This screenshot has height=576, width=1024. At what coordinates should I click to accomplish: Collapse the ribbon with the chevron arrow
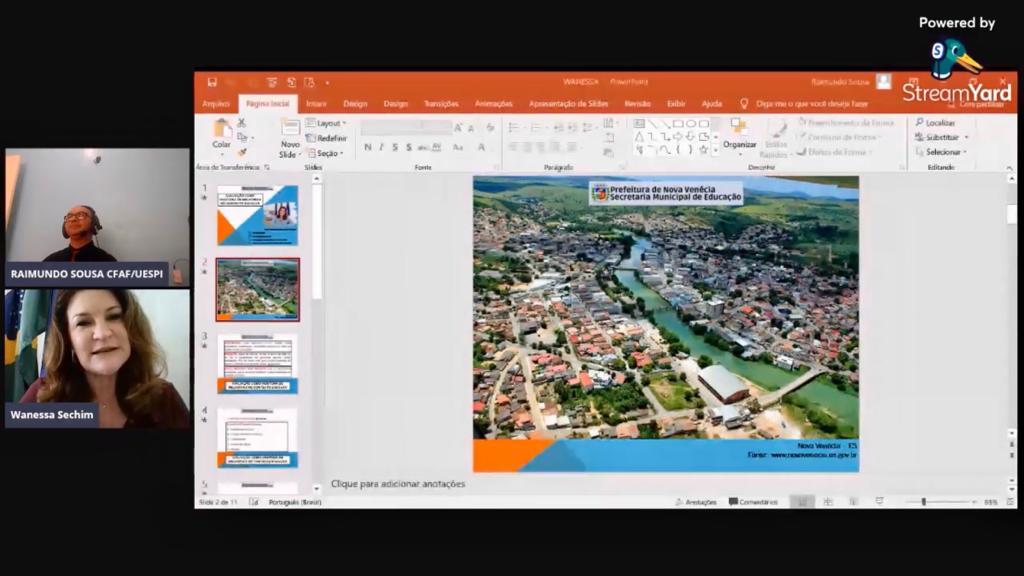point(1009,168)
